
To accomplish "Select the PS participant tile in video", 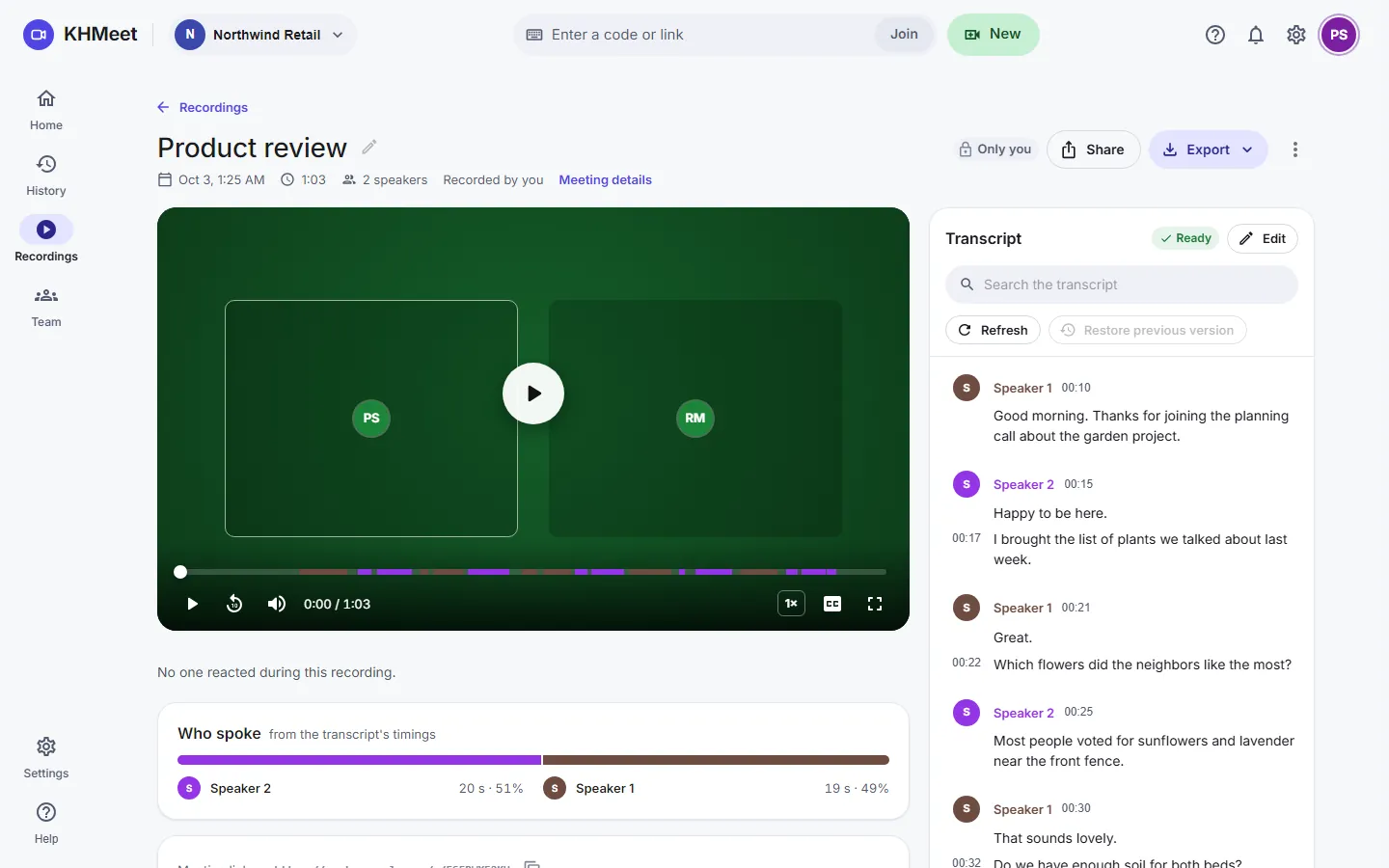I will pos(371,419).
